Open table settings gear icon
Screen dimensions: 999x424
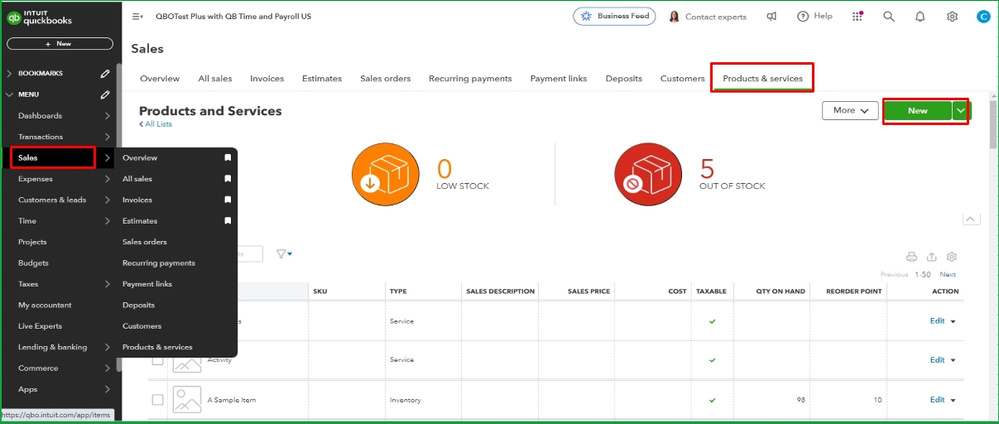[x=952, y=257]
